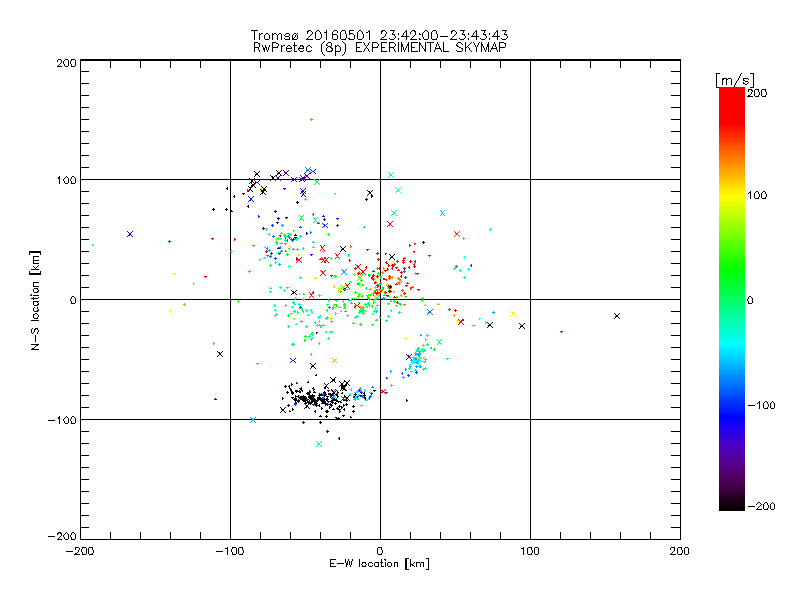
Task: Pick the red region of the velocity colorbar
Action: tap(732, 105)
